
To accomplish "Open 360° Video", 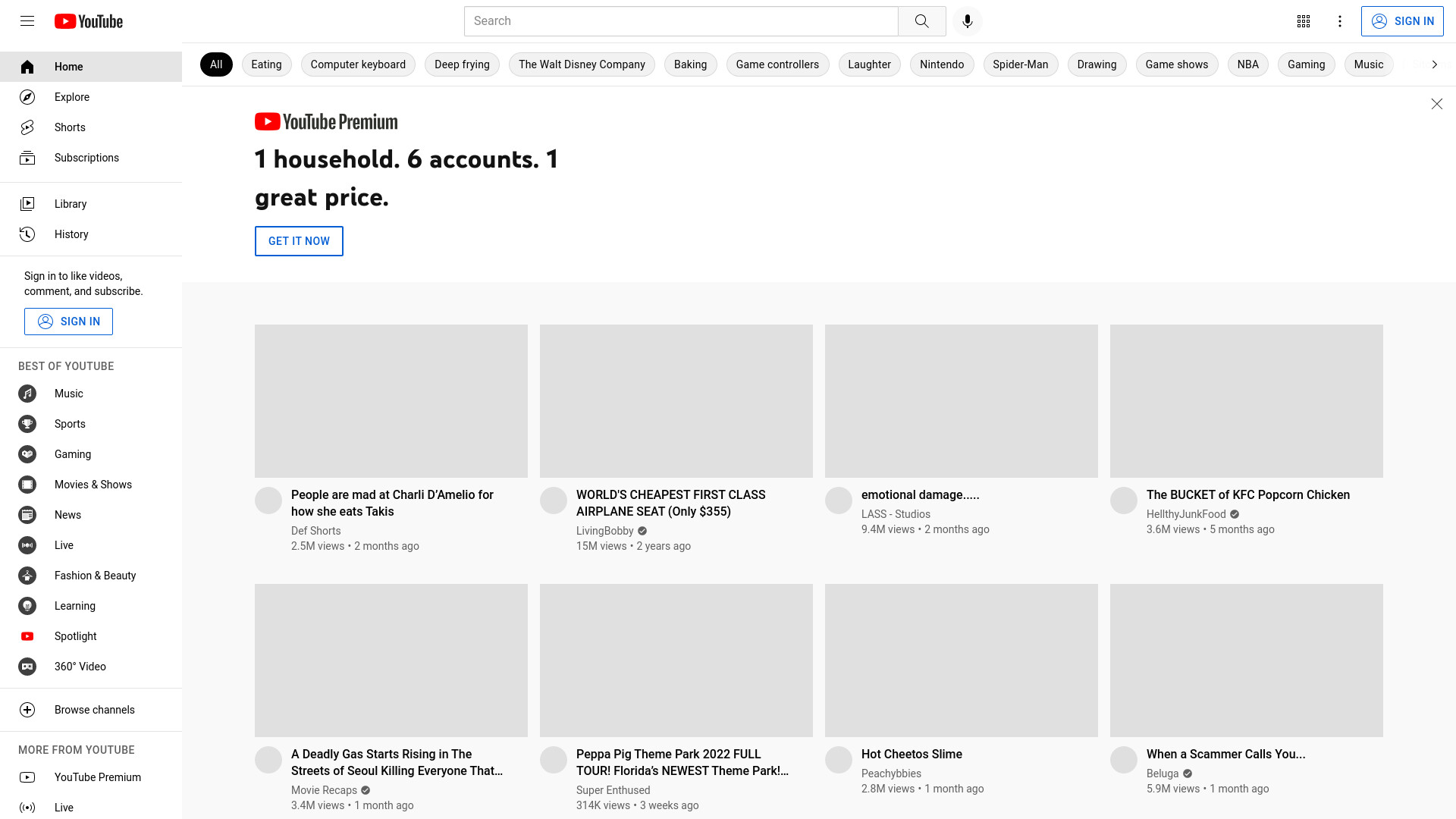I will pyautogui.click(x=91, y=667).
